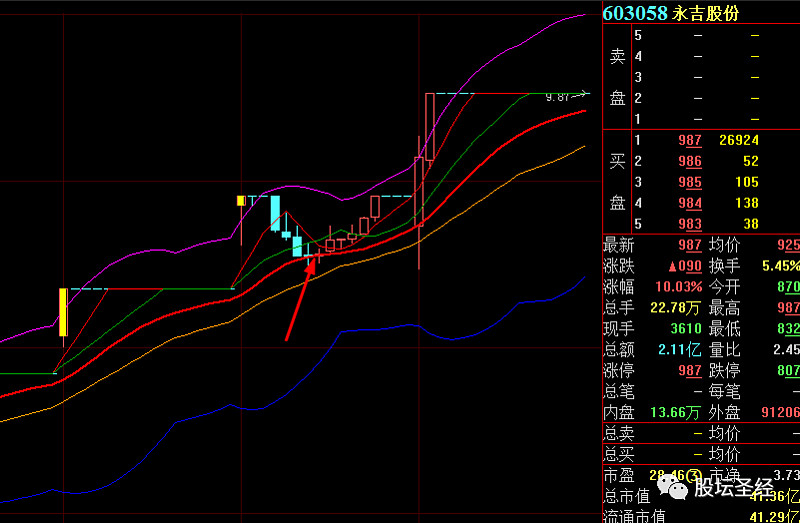Click the 每笔 label

pyautogui.click(x=724, y=391)
